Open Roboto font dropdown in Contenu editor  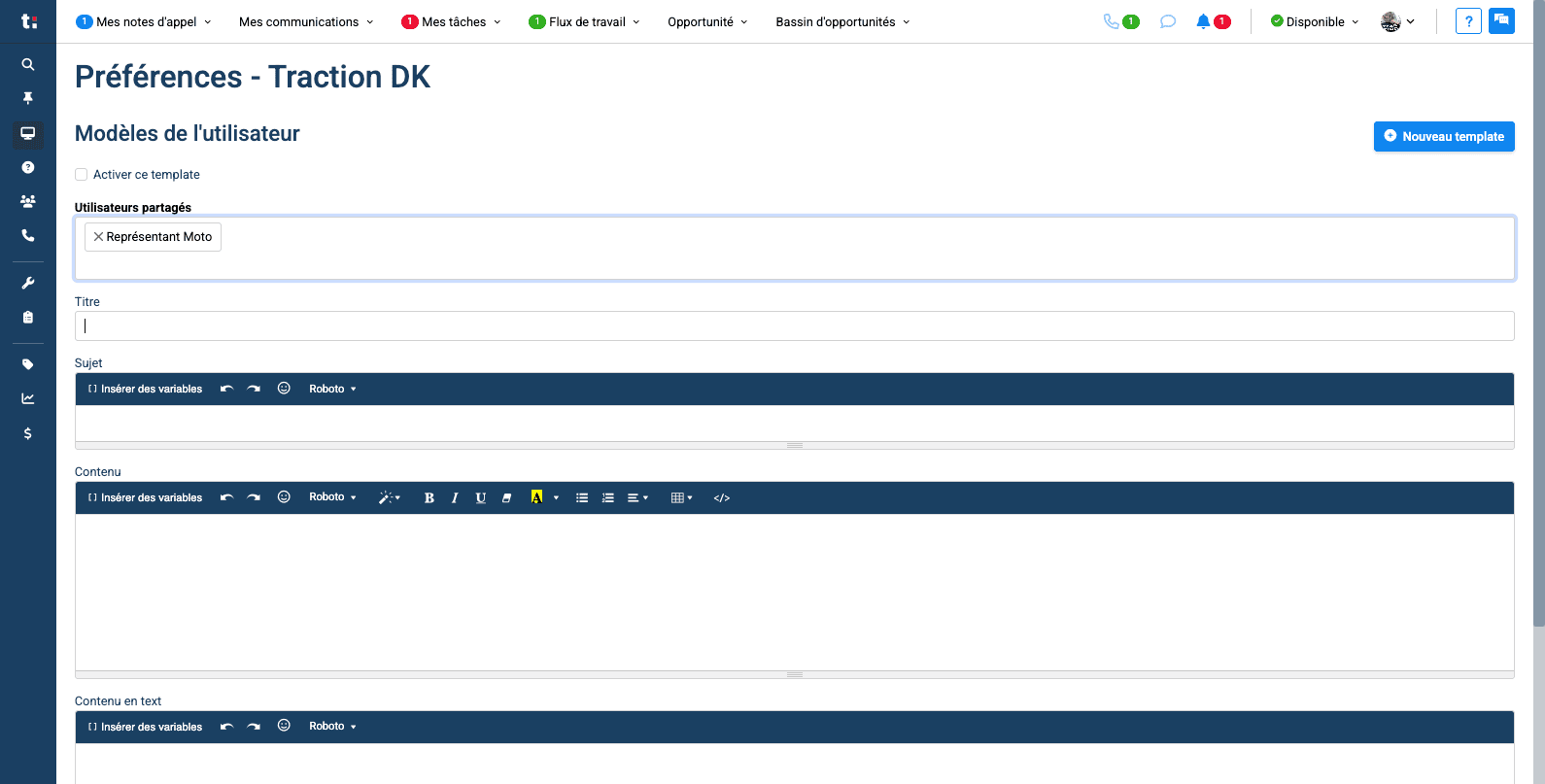point(333,497)
